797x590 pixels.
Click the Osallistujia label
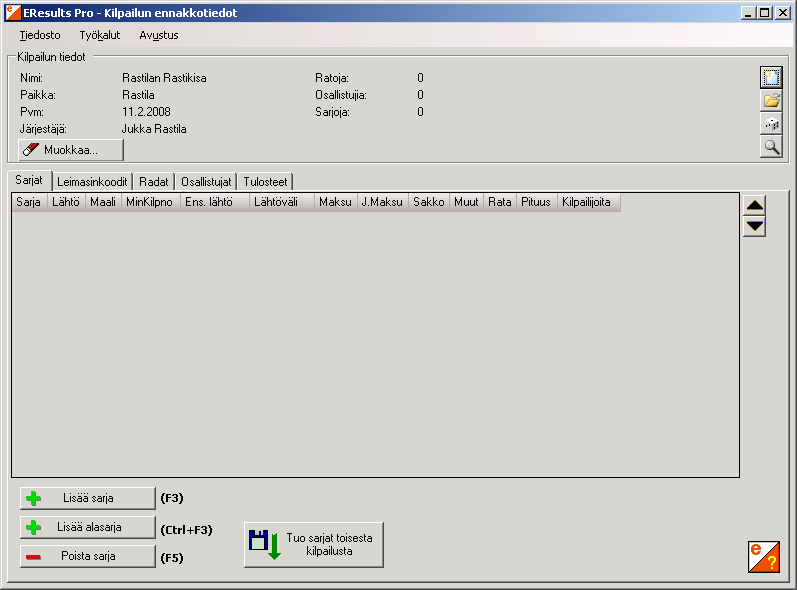(x=341, y=95)
